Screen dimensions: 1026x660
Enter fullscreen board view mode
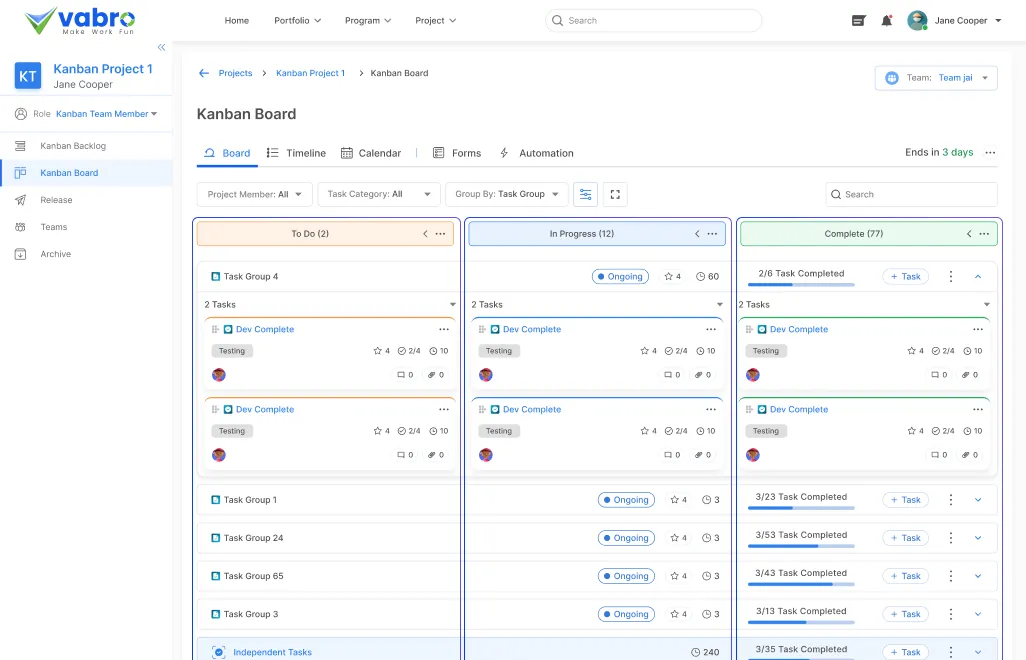[x=614, y=194]
